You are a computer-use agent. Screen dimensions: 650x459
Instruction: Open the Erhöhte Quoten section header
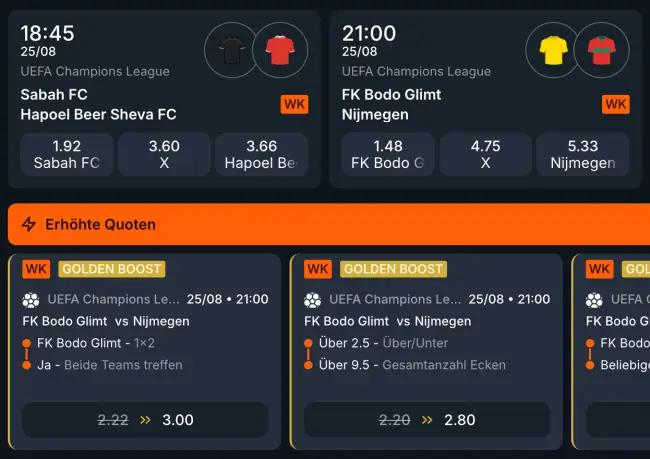(x=329, y=224)
